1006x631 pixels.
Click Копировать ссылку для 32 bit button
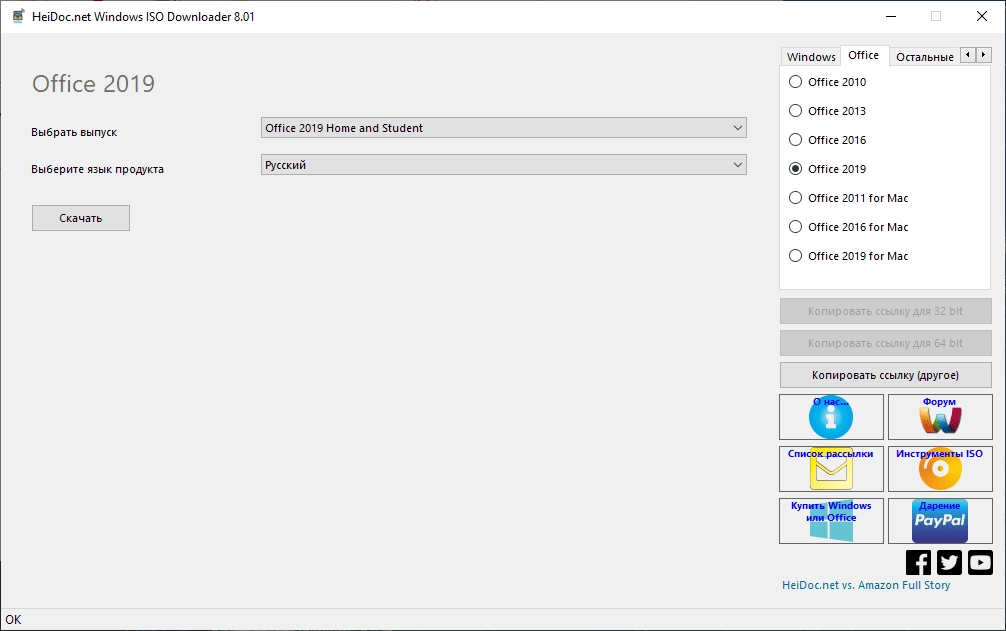click(x=885, y=311)
